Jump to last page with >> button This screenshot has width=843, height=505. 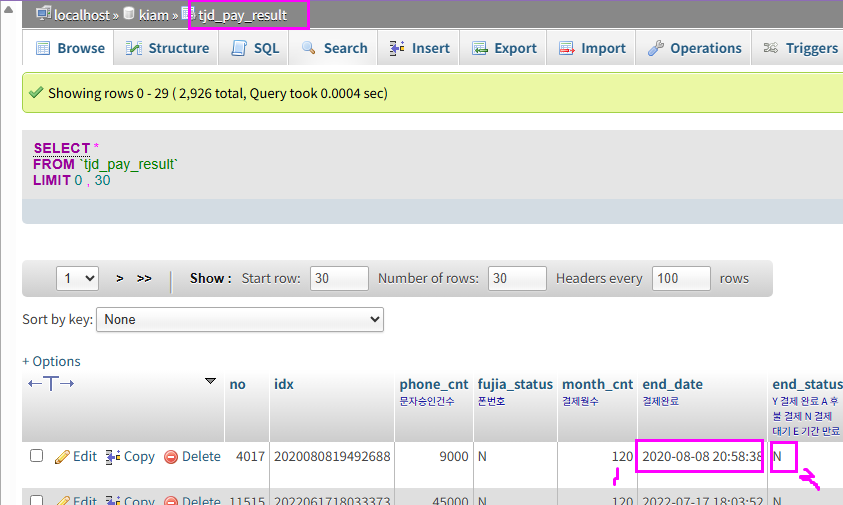click(144, 278)
